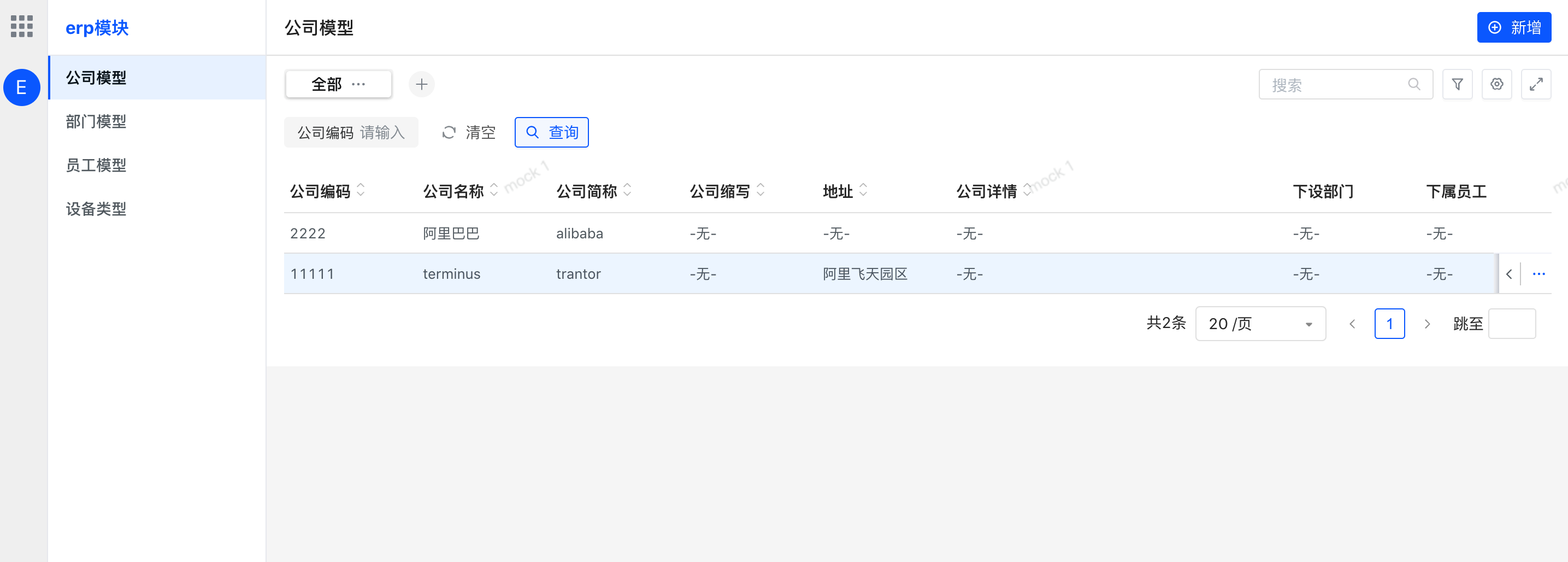This screenshot has width=1568, height=562.
Task: Open the app grid launcher icon
Action: (22, 26)
